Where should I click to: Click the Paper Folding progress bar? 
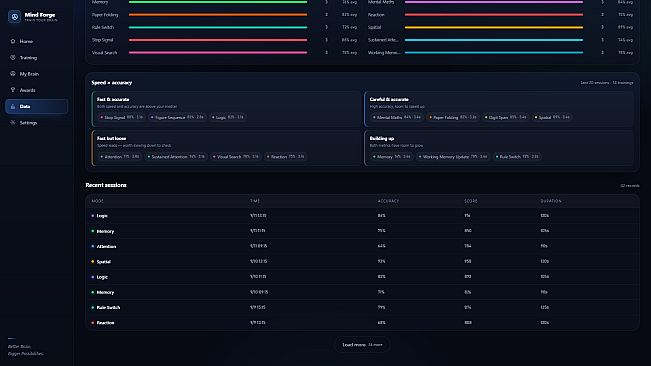218,15
